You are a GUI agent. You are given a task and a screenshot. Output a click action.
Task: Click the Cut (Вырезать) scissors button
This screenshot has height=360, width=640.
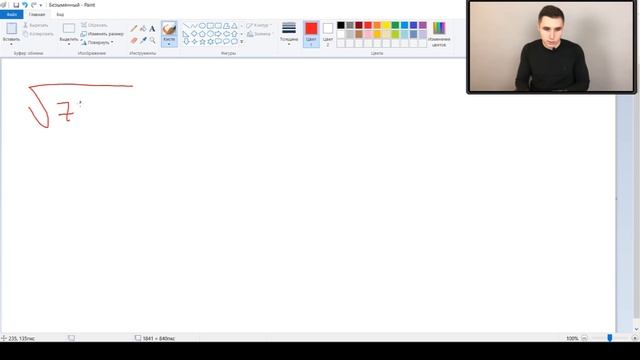tap(36, 25)
